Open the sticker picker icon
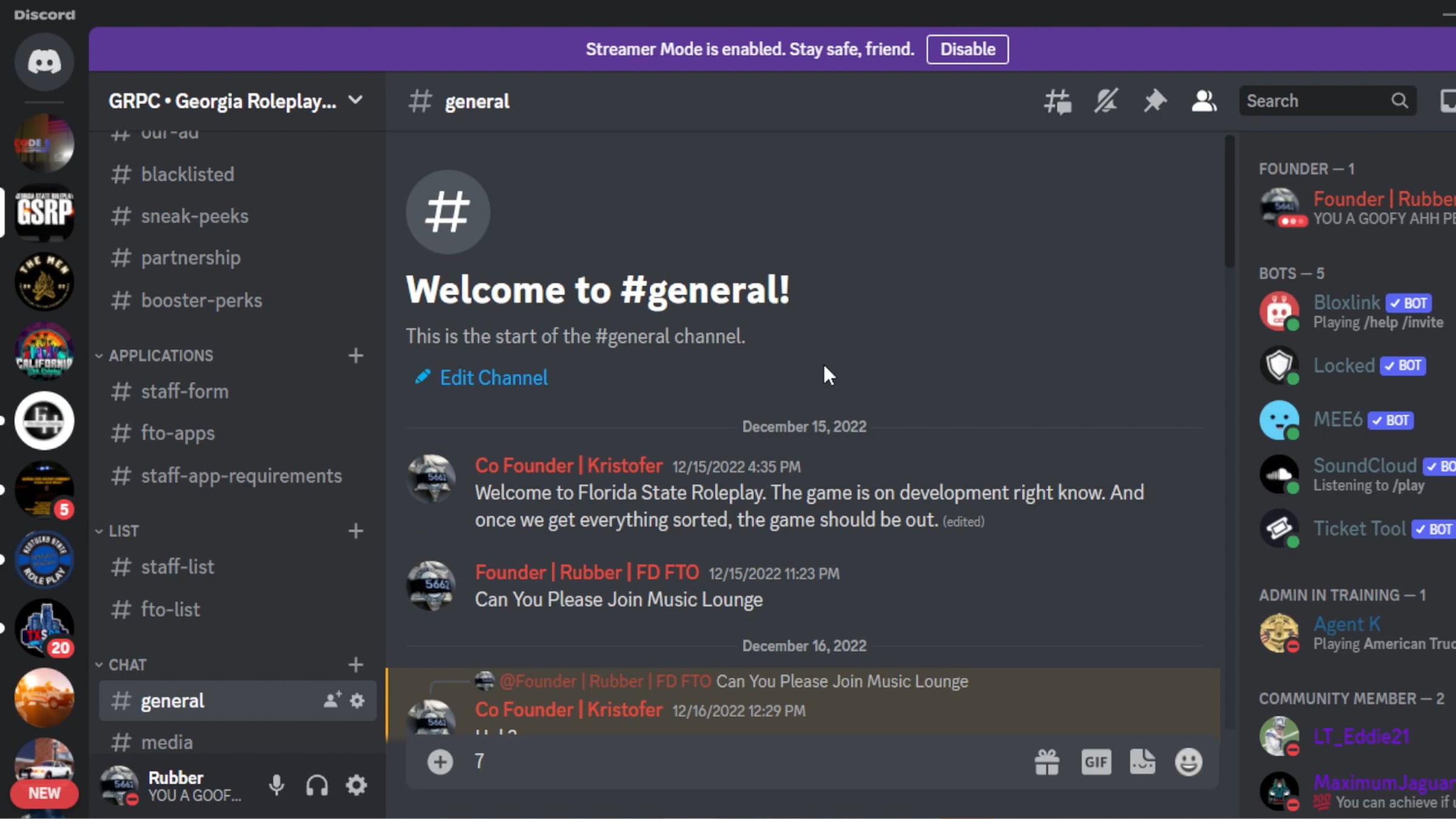1456x819 pixels. 1142,762
